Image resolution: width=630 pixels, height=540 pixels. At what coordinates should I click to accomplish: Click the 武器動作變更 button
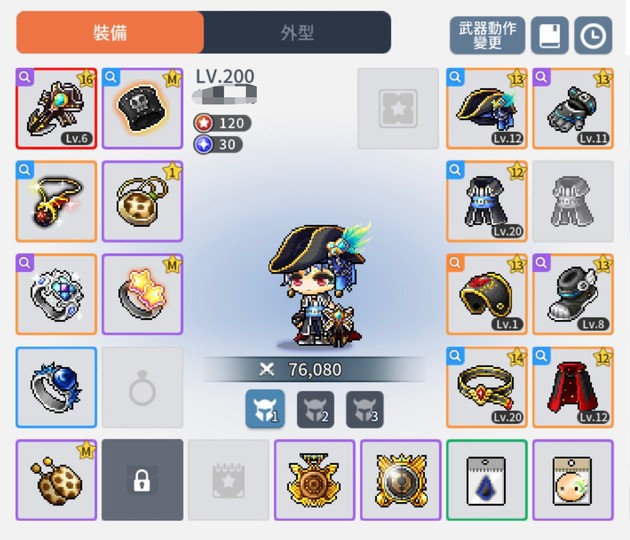click(487, 35)
